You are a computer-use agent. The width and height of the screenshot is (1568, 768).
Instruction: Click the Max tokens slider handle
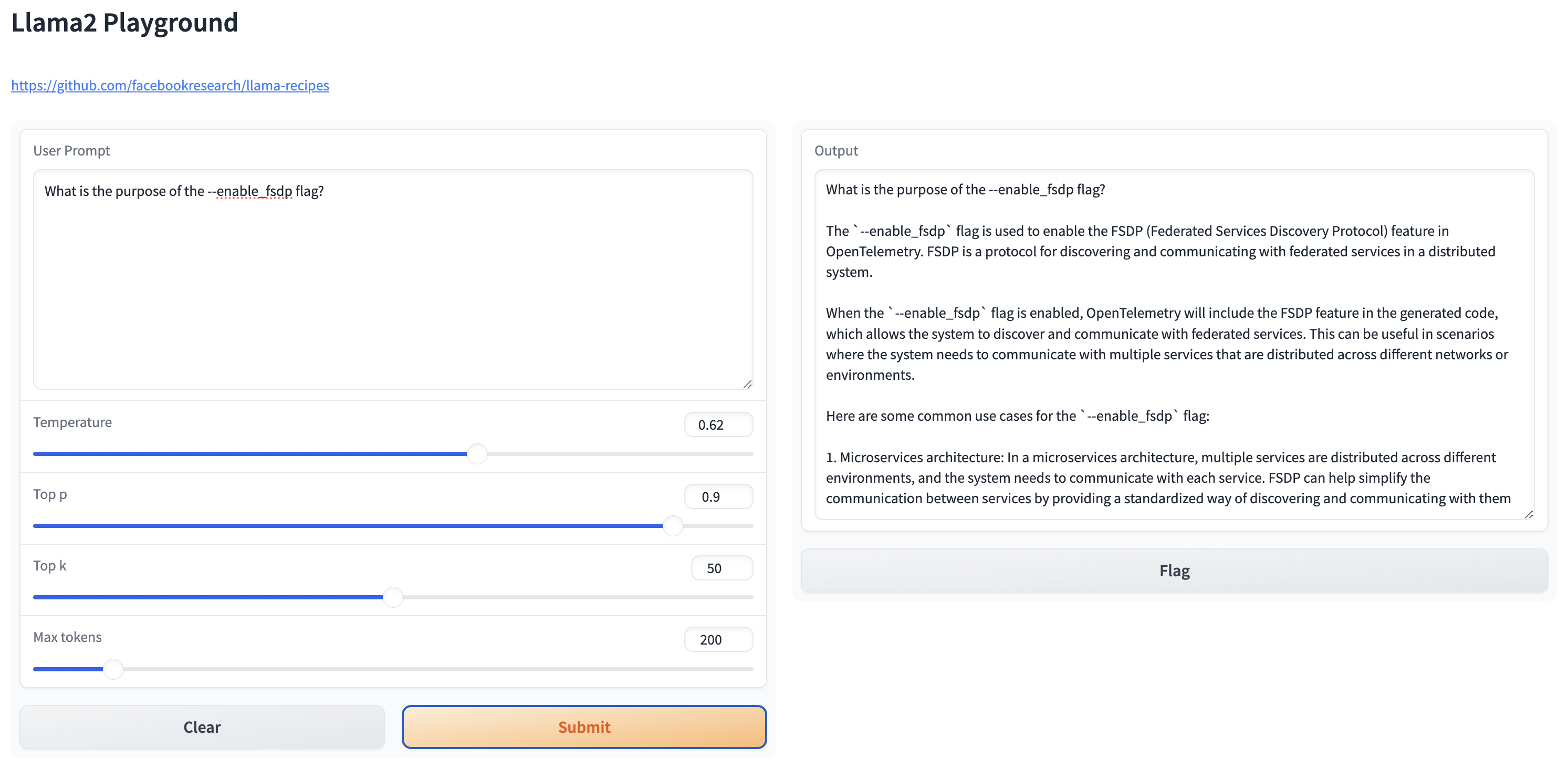coord(113,668)
